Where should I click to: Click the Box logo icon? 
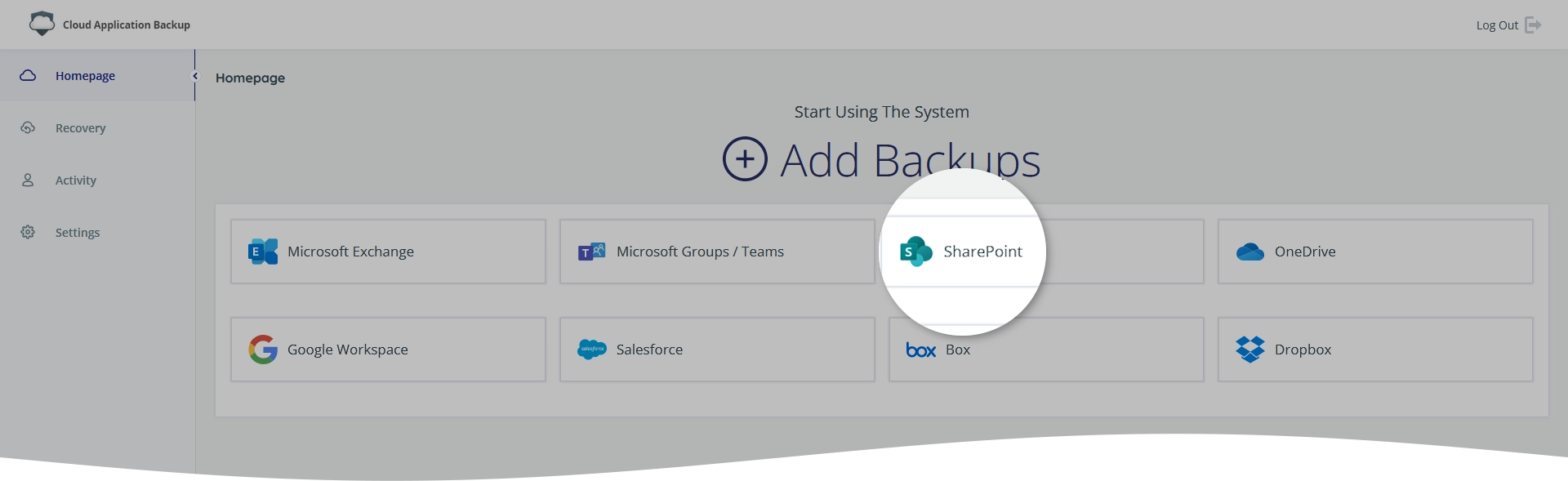point(921,350)
